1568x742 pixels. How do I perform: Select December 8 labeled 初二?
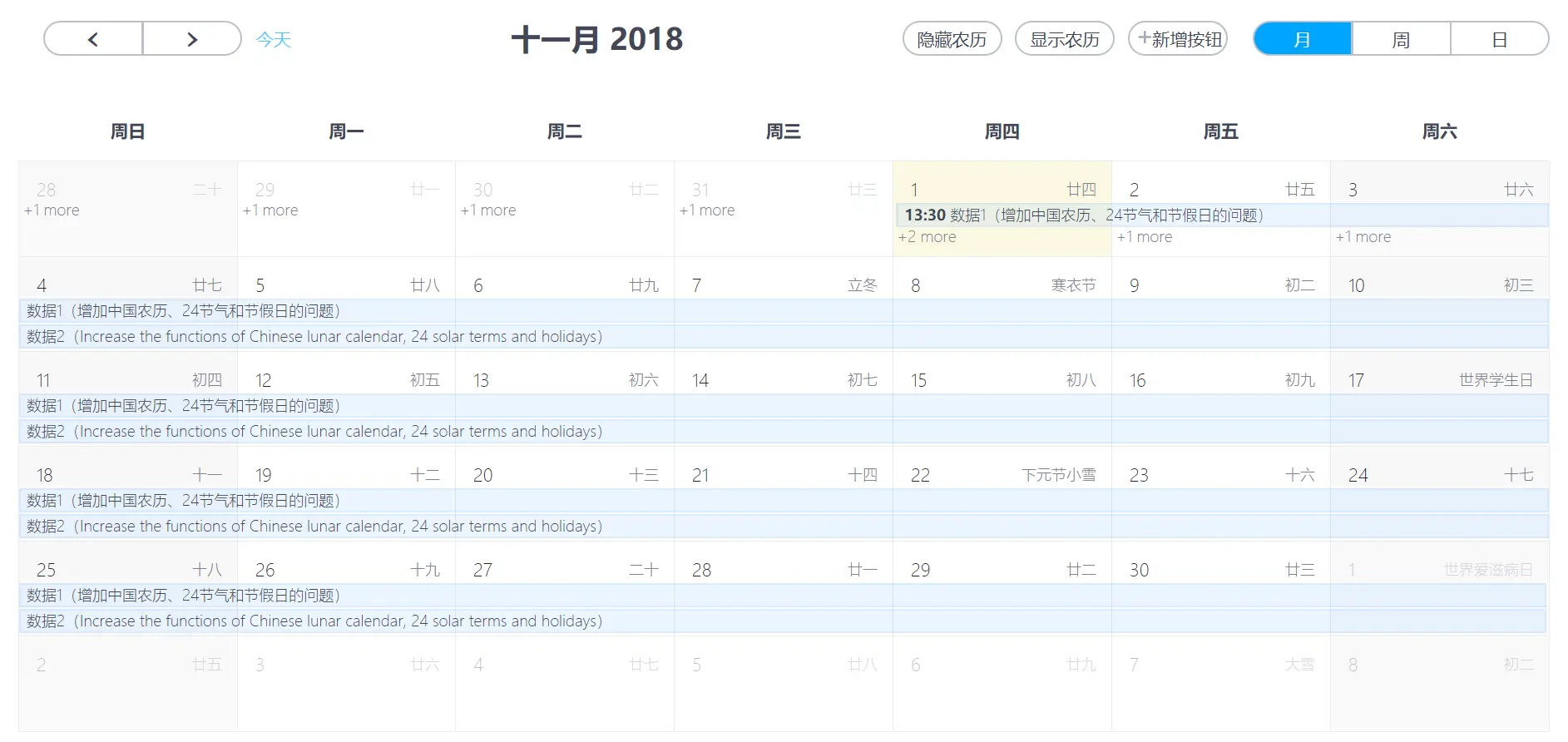point(1353,665)
